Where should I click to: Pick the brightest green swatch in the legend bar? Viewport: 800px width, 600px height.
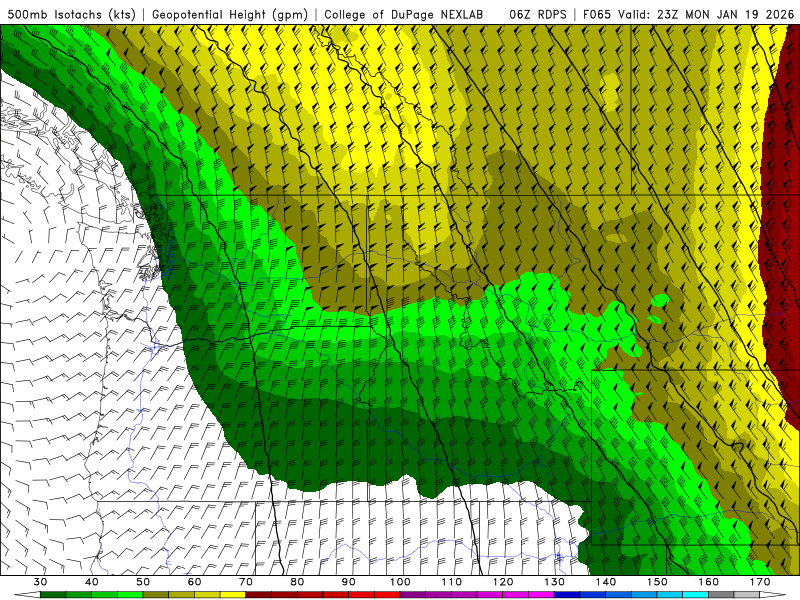130,595
